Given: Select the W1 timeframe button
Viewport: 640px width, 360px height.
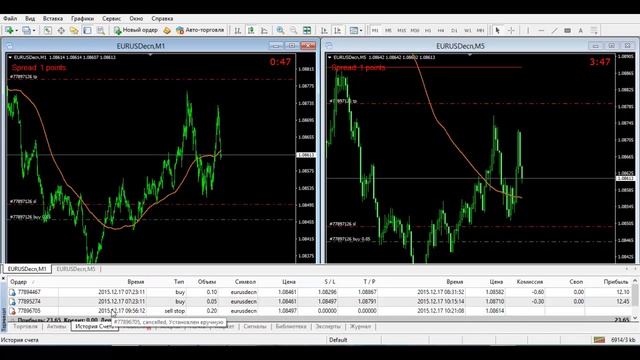Looking at the screenshot, I should pyautogui.click(x=467, y=30).
